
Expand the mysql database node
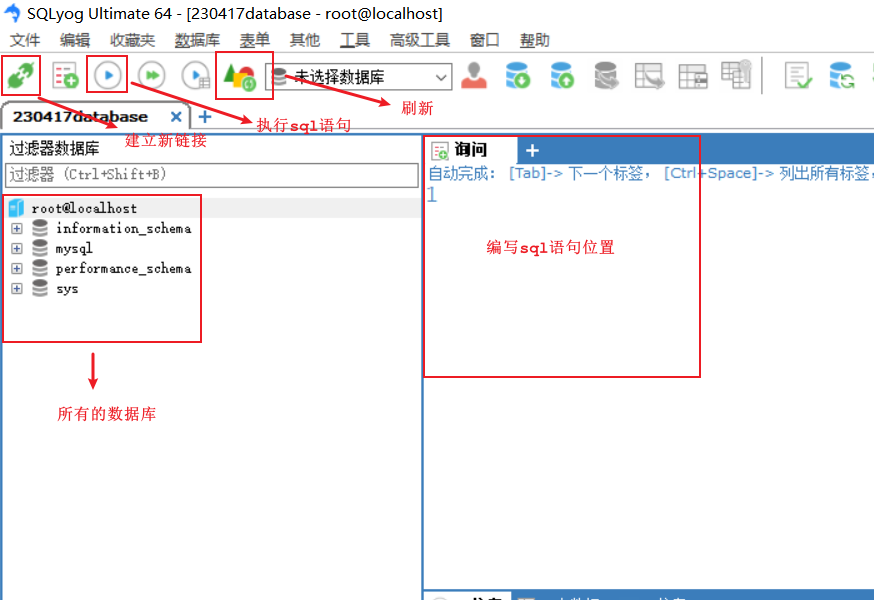pyautogui.click(x=17, y=249)
